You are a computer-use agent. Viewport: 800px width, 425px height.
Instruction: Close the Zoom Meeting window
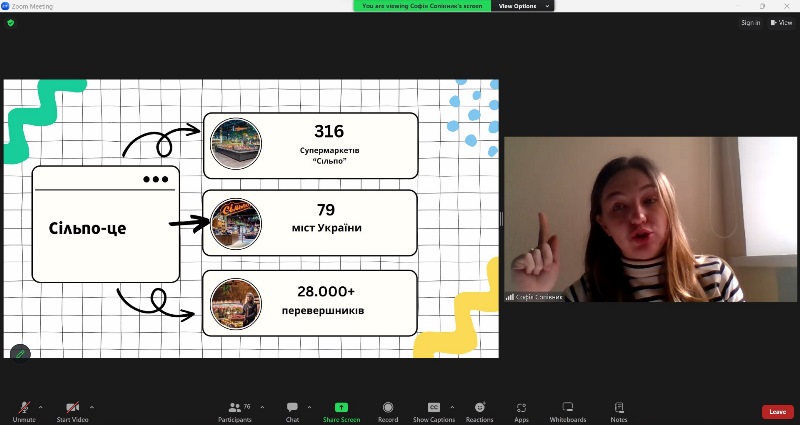[x=787, y=6]
